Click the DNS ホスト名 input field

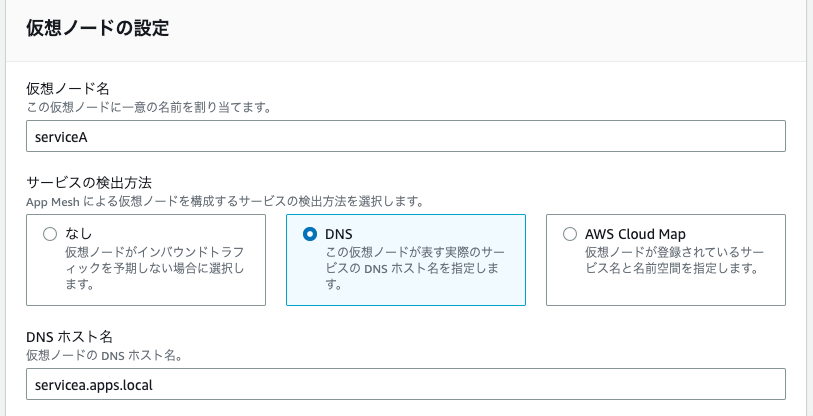[405, 384]
